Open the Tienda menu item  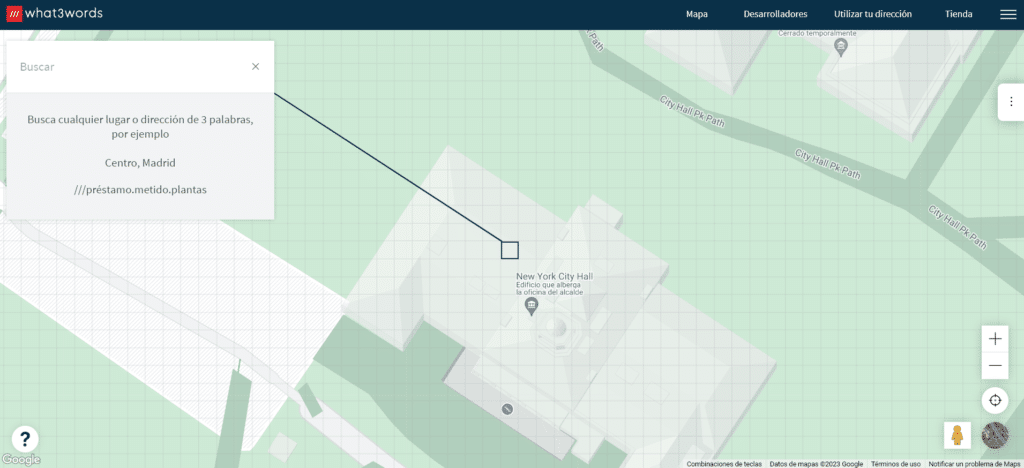[959, 14]
